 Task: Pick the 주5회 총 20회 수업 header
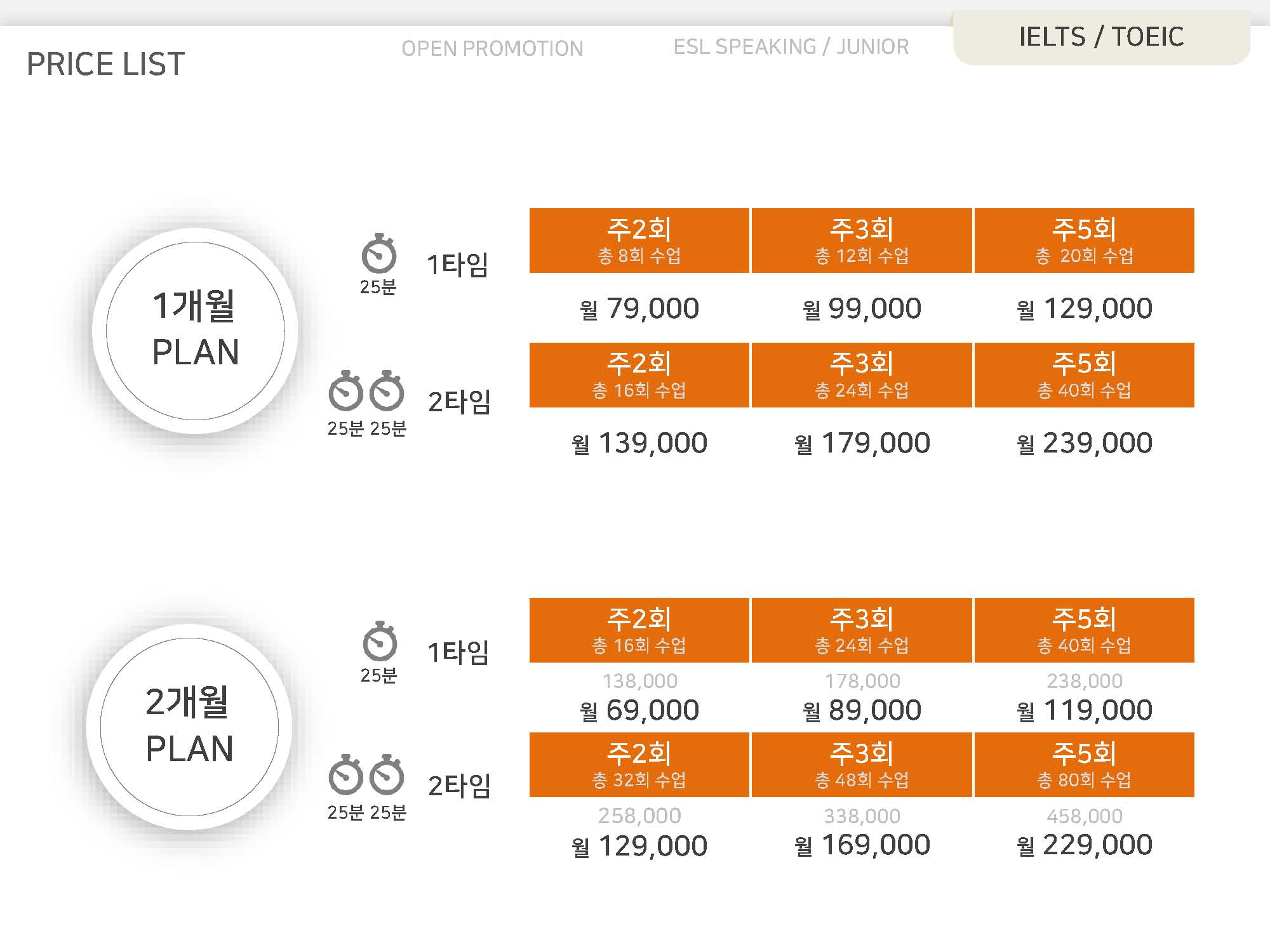(1084, 241)
